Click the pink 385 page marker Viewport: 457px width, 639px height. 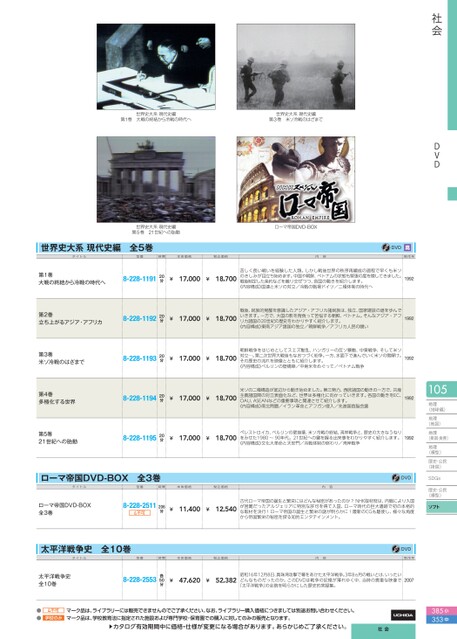(x=442, y=611)
